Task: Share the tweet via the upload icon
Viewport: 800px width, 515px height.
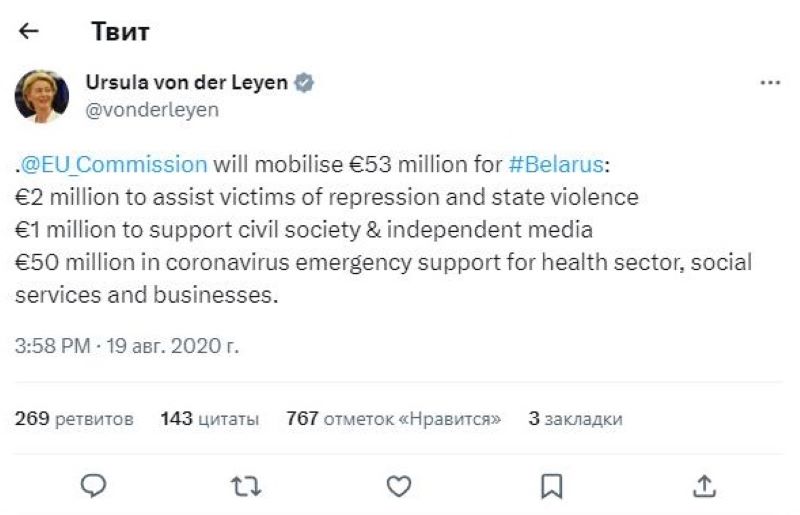Action: 705,486
